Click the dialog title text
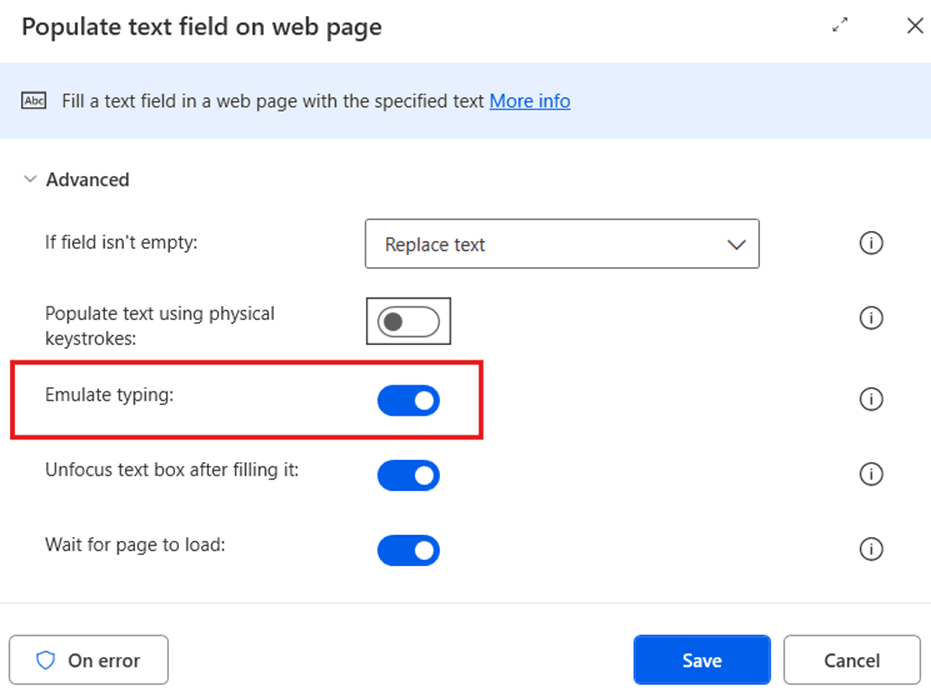The image size is (931, 696). point(201,27)
